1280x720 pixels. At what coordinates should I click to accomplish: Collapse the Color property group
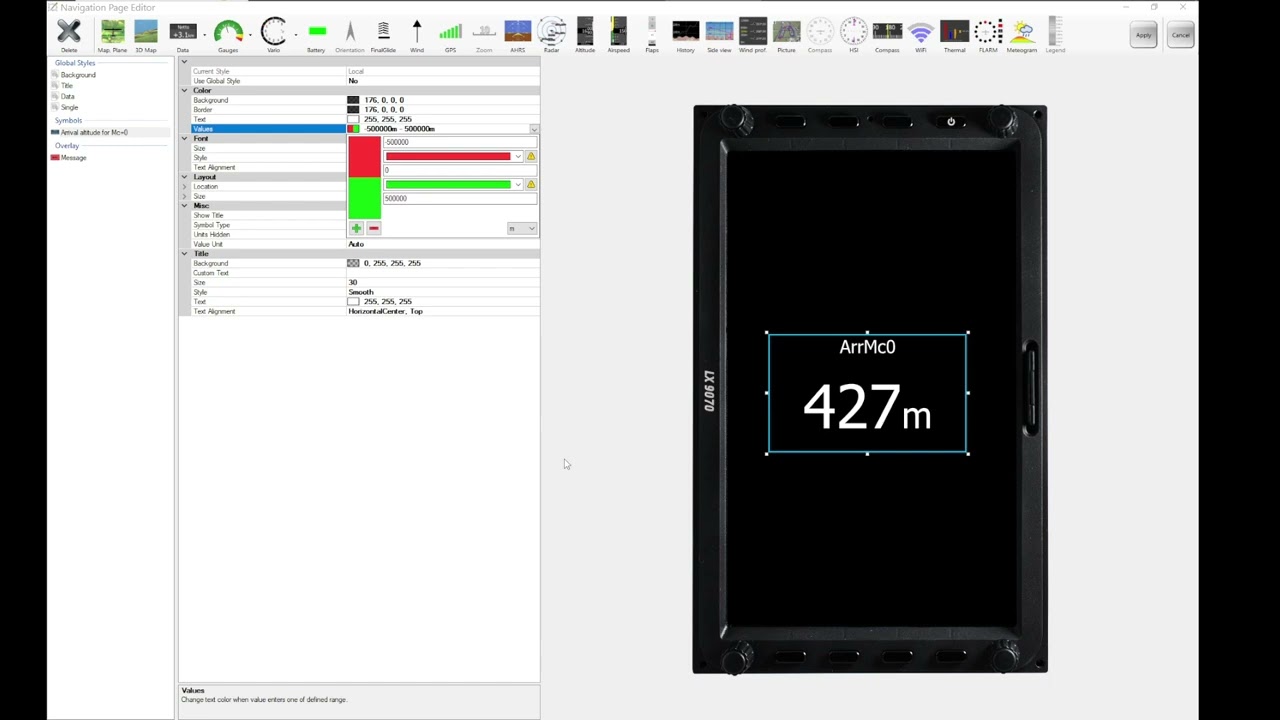[x=184, y=91]
